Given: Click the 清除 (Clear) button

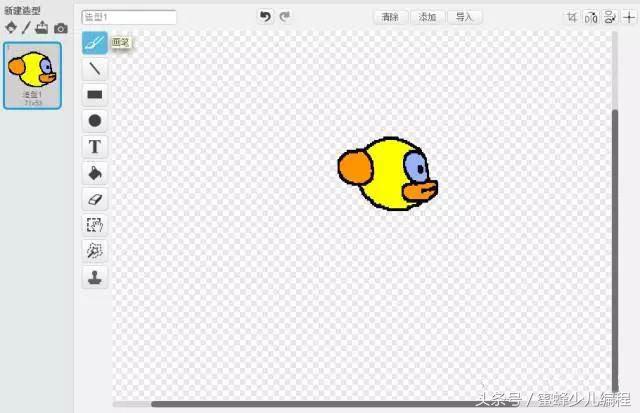Looking at the screenshot, I should 391,17.
